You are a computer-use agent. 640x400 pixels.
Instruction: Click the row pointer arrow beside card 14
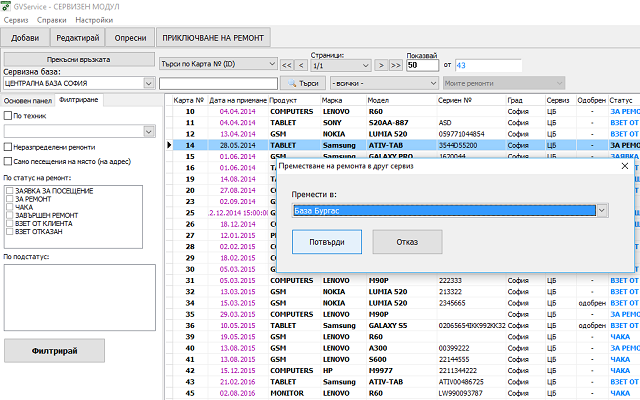169,145
